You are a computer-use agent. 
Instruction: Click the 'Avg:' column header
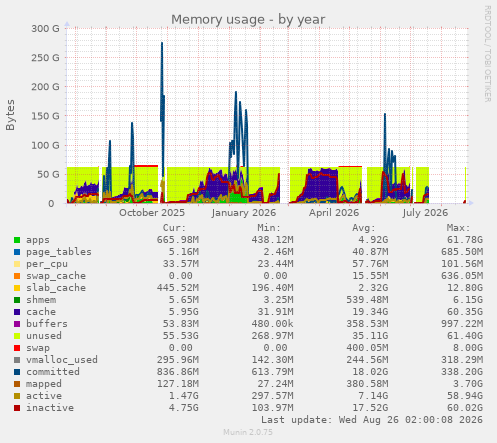(x=364, y=228)
